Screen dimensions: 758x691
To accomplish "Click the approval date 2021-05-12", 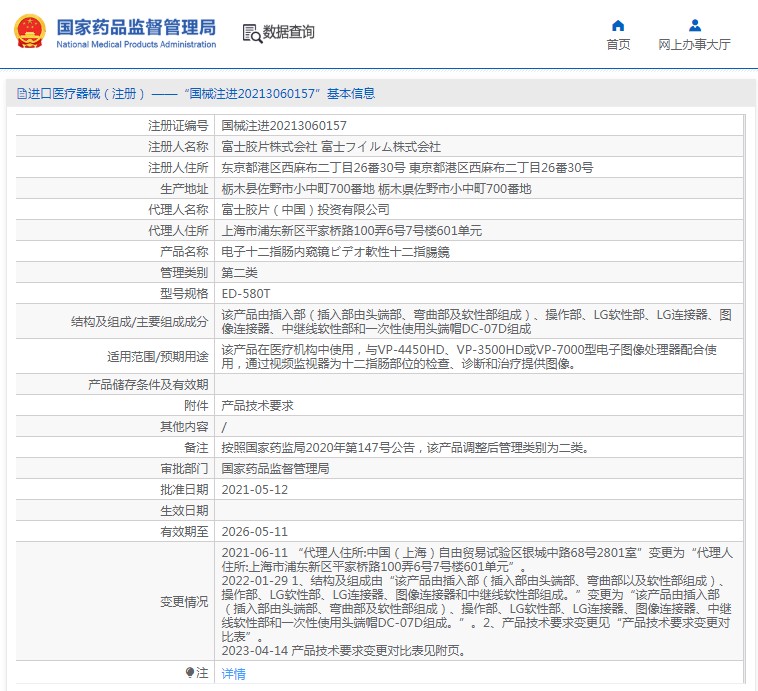I will (254, 490).
